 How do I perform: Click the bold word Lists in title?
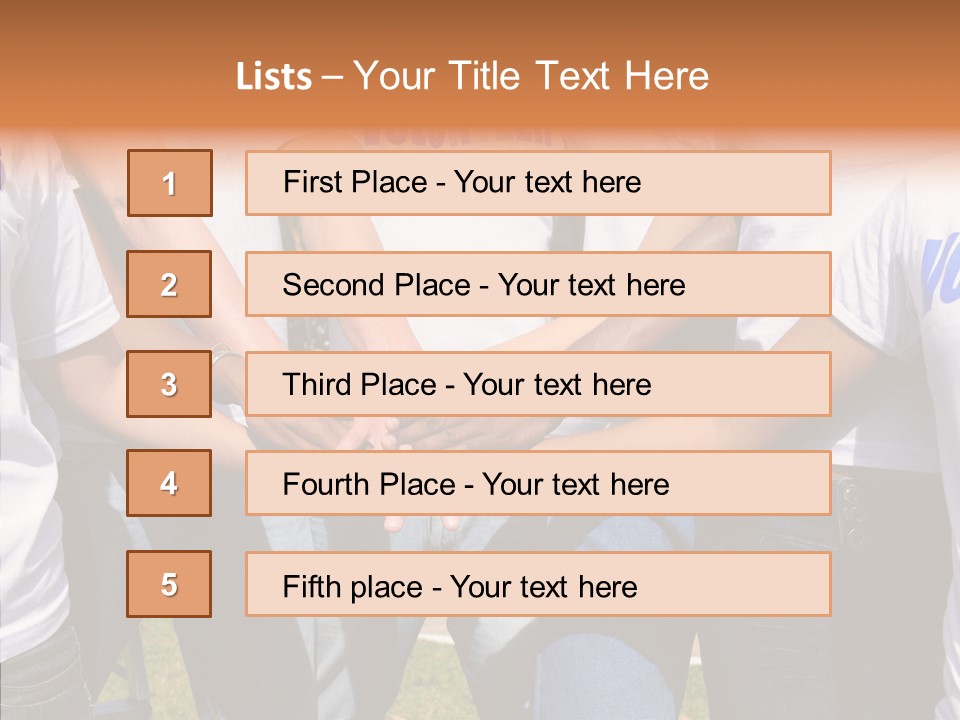click(x=274, y=77)
